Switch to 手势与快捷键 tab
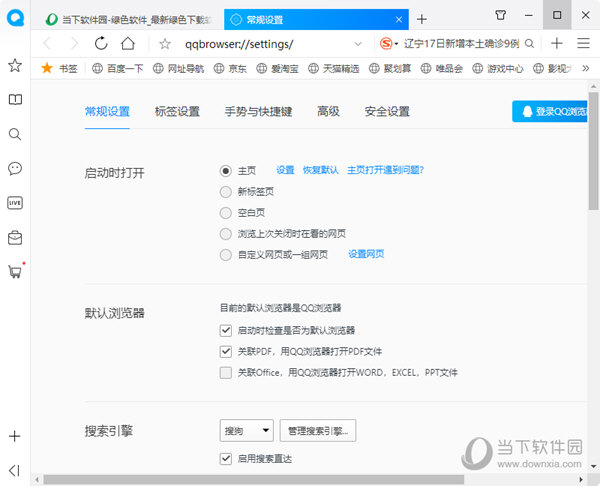 tap(258, 111)
